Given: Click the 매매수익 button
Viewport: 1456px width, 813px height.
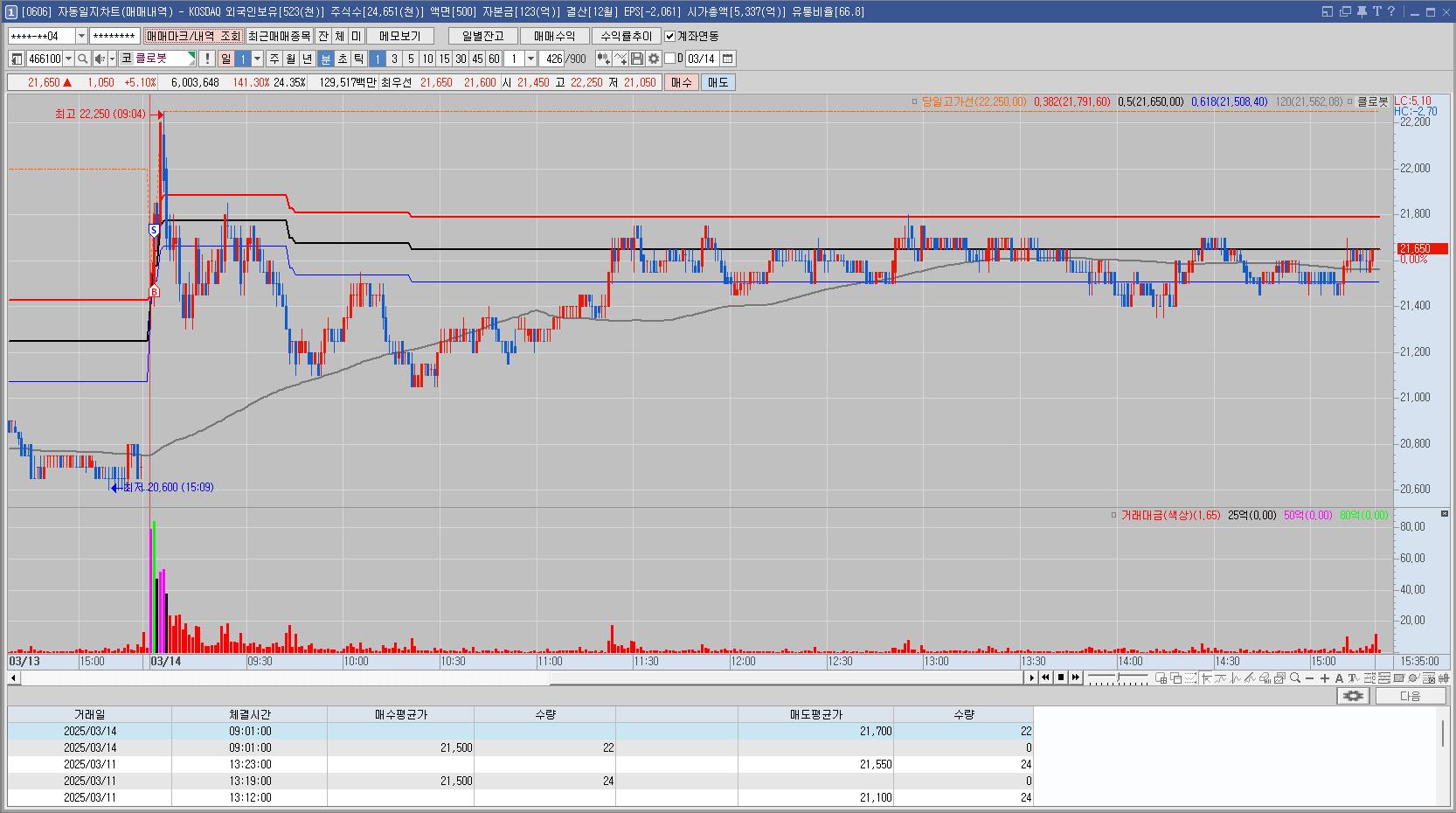Looking at the screenshot, I should [x=555, y=36].
